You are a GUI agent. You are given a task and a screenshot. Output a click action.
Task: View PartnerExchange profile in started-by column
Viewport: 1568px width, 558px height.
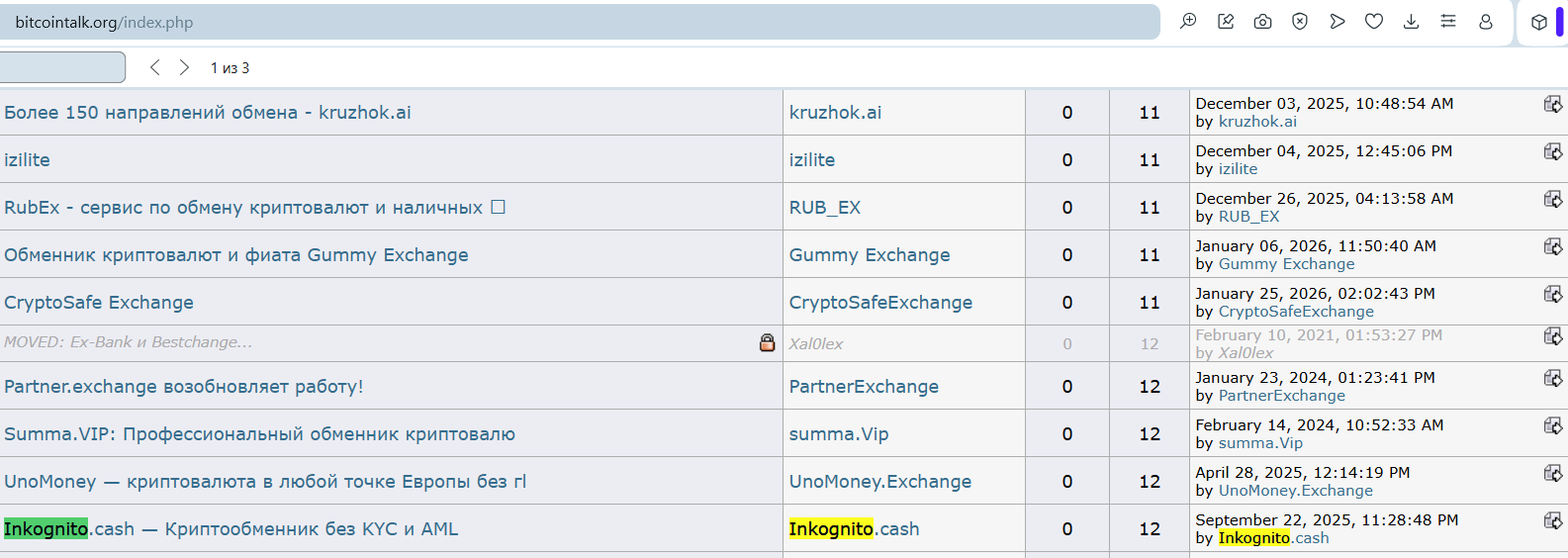pyautogui.click(x=864, y=386)
